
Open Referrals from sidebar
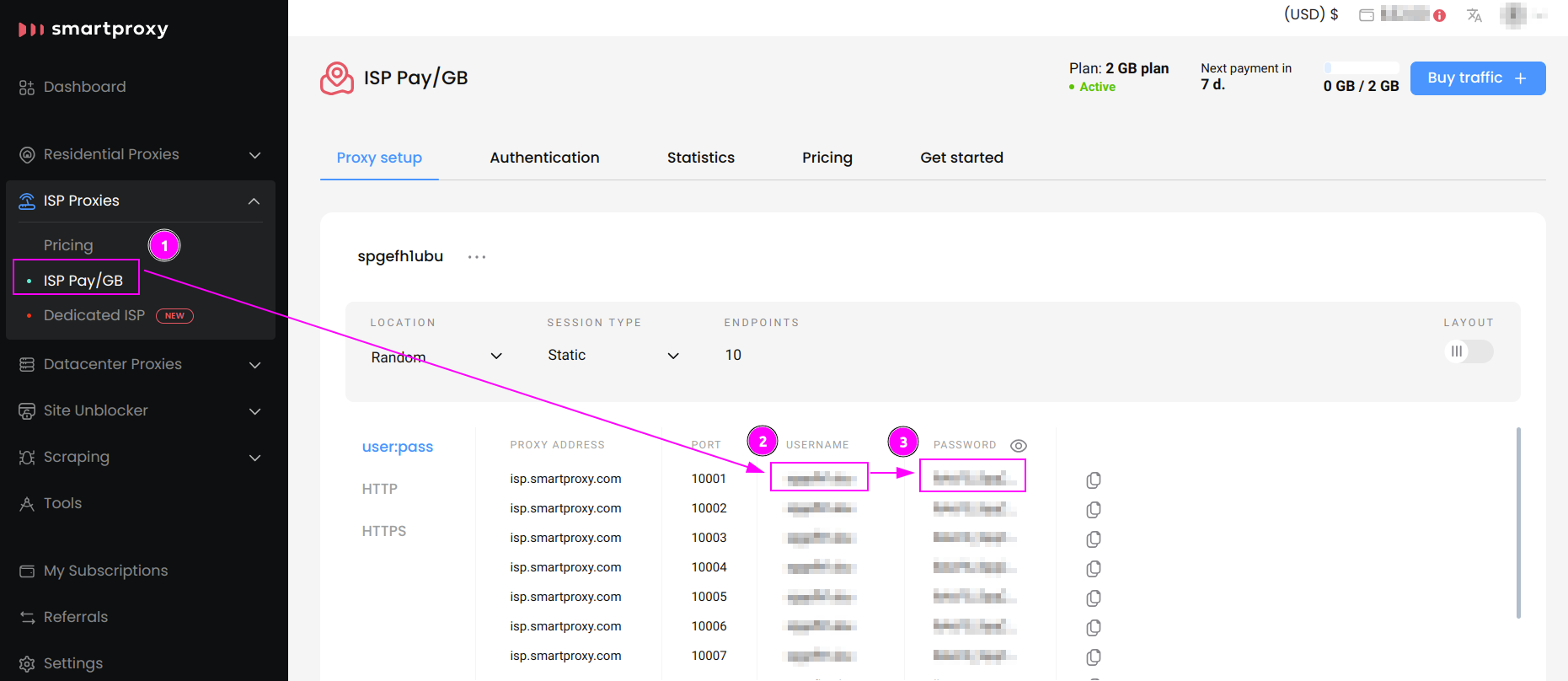pos(76,617)
